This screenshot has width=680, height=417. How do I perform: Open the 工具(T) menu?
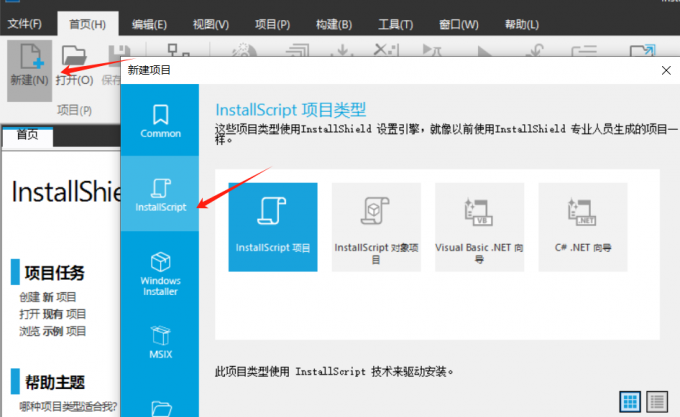pos(396,23)
